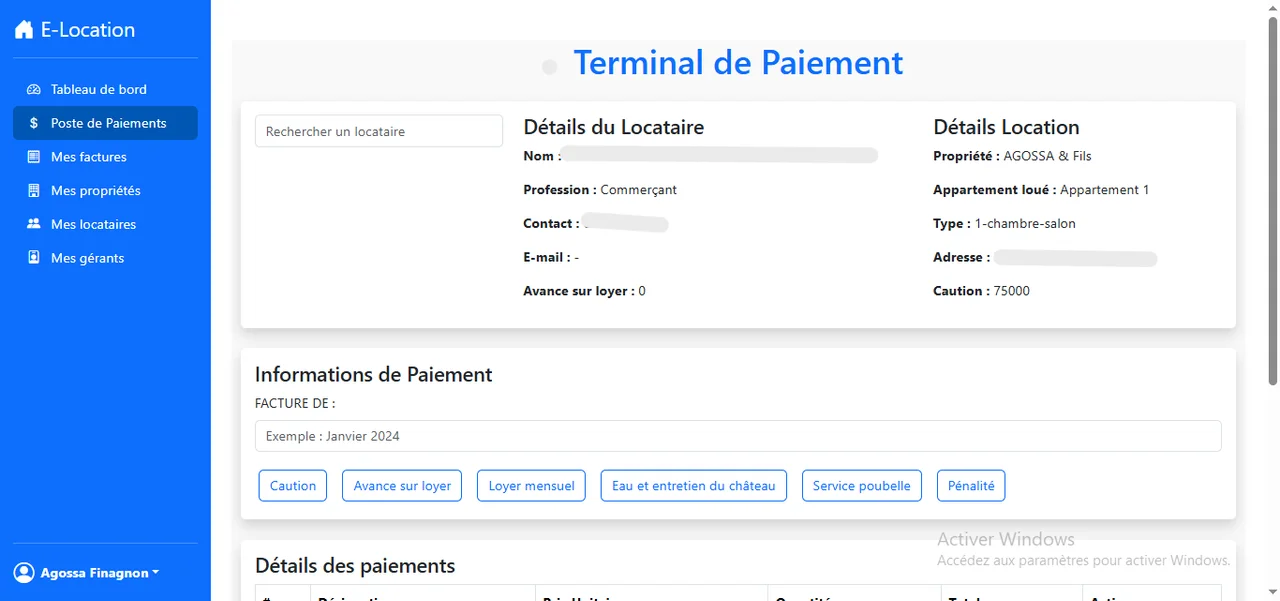Click the FACTURE DE input field
This screenshot has width=1280, height=601.
(x=738, y=436)
